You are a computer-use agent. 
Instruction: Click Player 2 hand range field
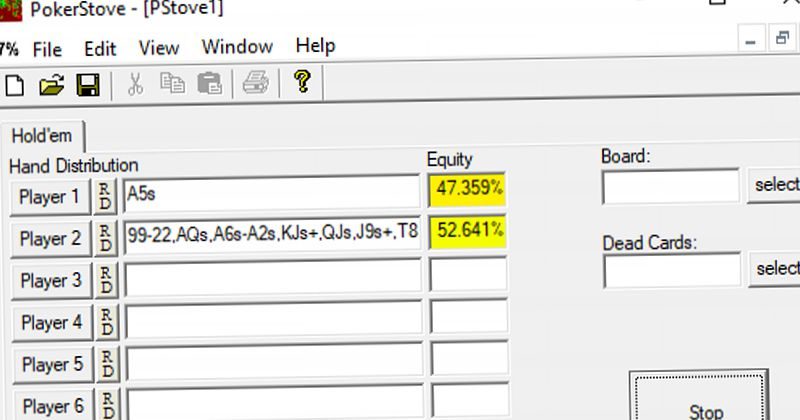click(x=272, y=234)
